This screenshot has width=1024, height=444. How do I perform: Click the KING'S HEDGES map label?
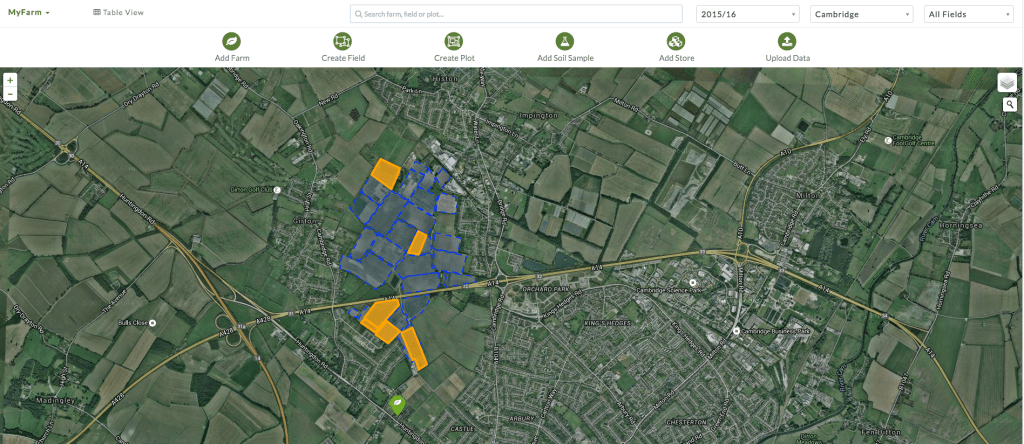(606, 323)
